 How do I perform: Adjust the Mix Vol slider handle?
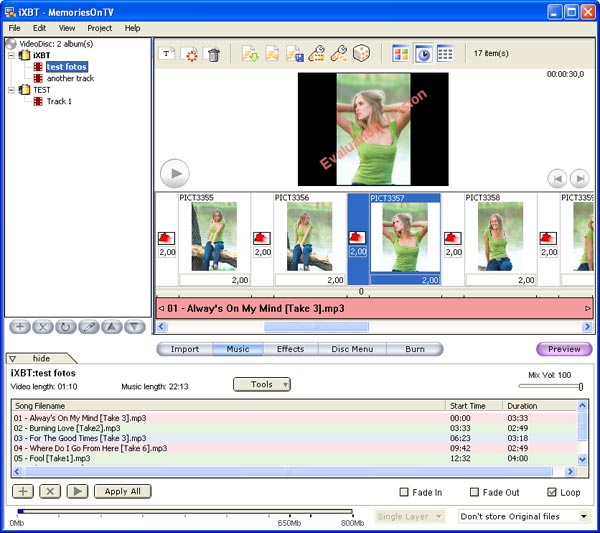pyautogui.click(x=581, y=387)
